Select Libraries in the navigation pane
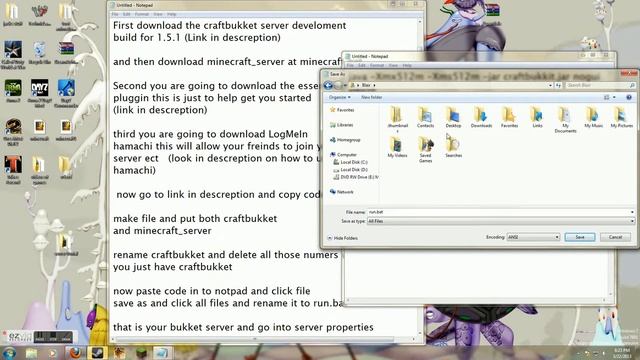640x360 pixels. [x=342, y=125]
